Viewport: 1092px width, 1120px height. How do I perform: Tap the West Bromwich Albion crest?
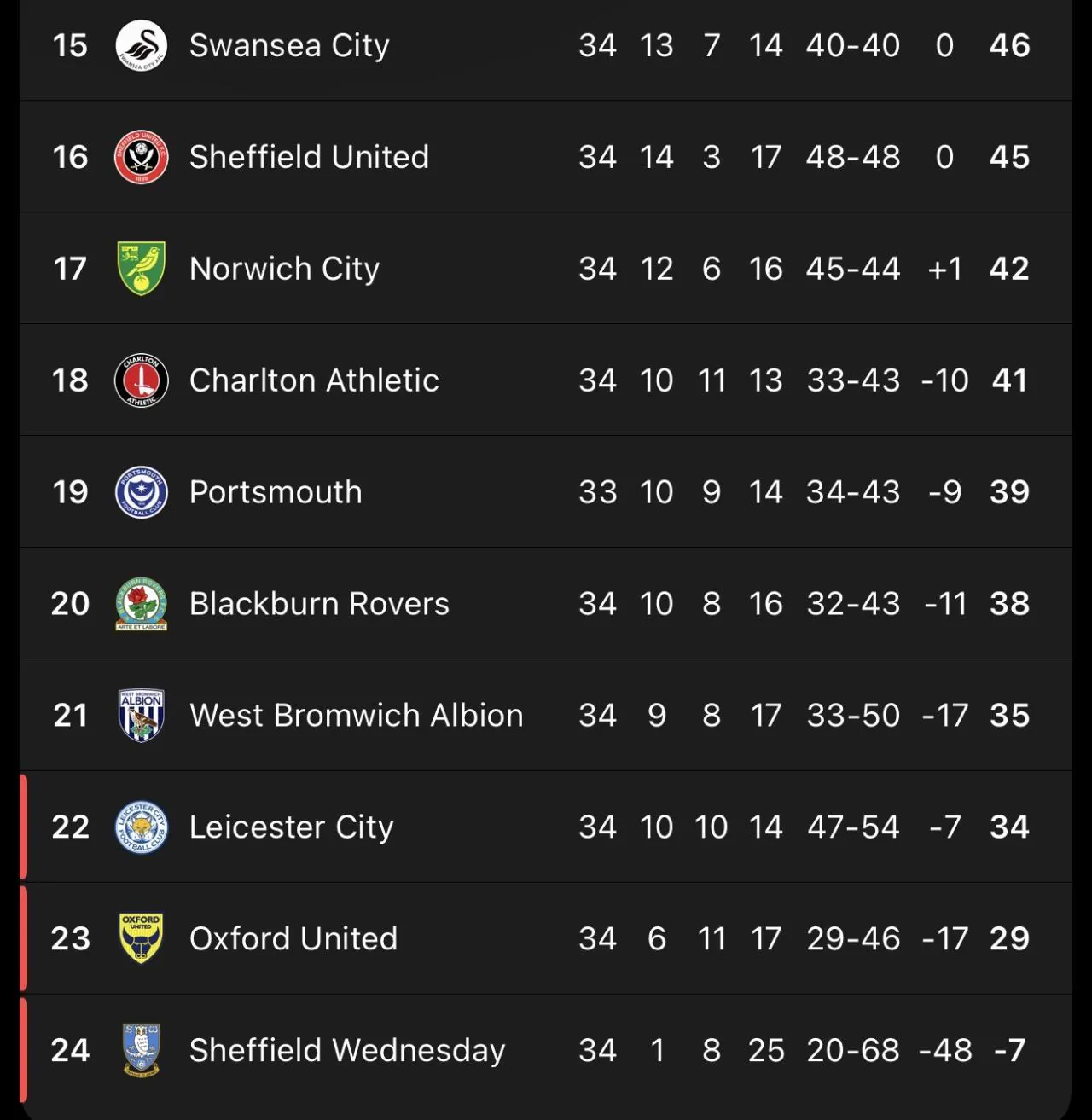coord(141,716)
